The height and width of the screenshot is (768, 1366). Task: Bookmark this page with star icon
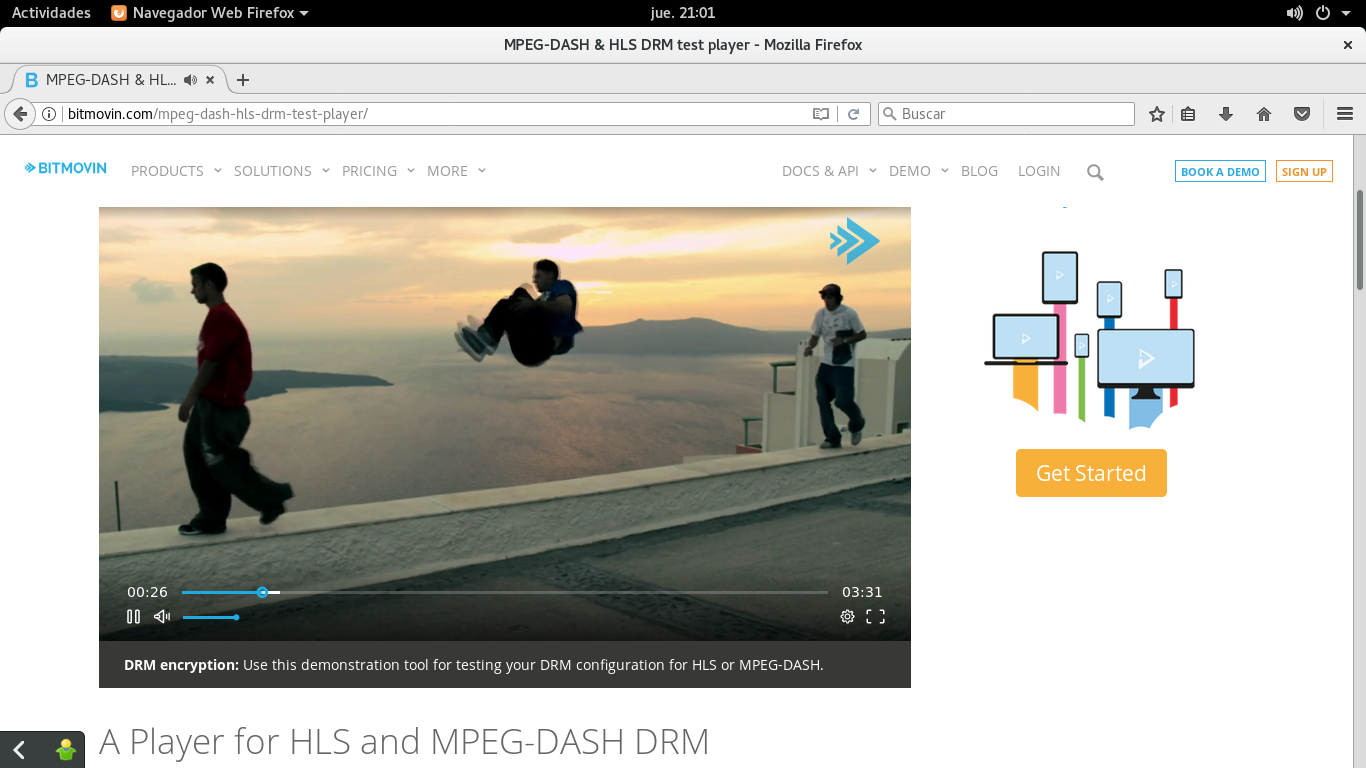[x=1157, y=114]
